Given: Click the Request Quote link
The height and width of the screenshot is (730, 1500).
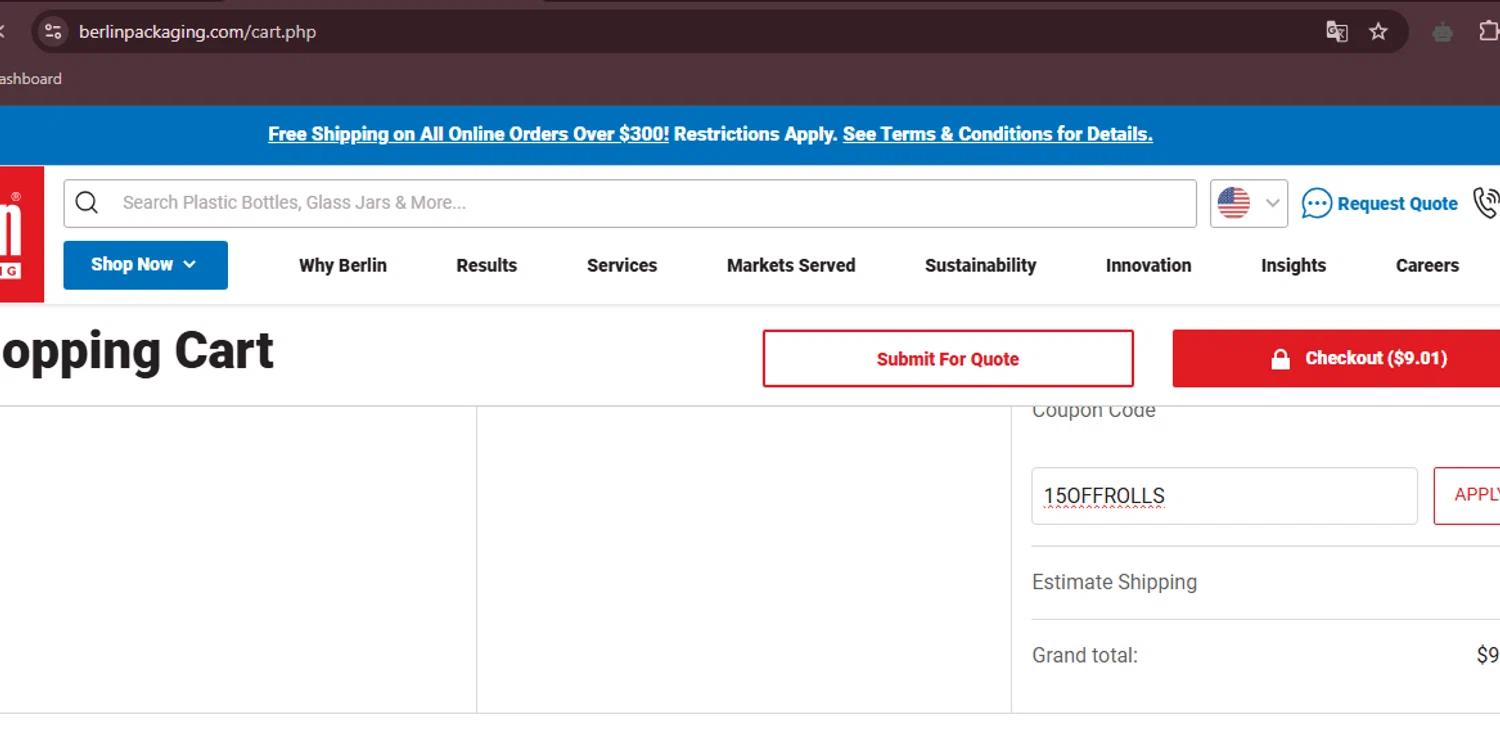Looking at the screenshot, I should 1380,203.
